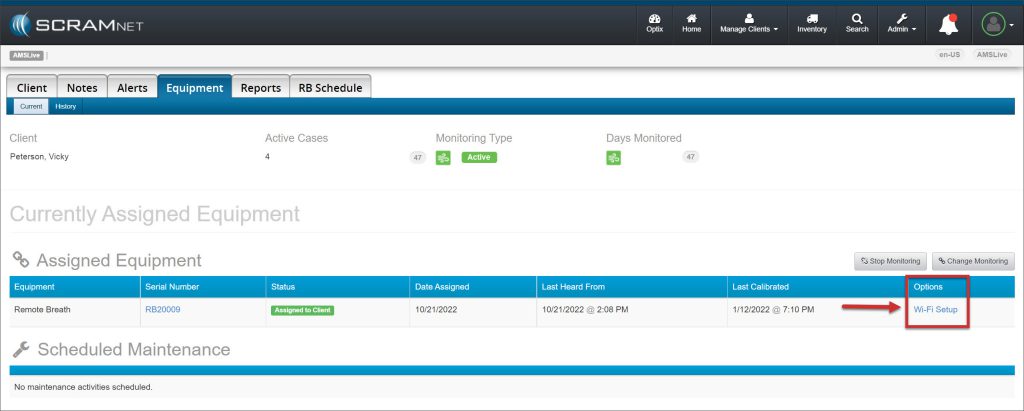Open the Reports tab
This screenshot has width=1024, height=411.
click(260, 88)
